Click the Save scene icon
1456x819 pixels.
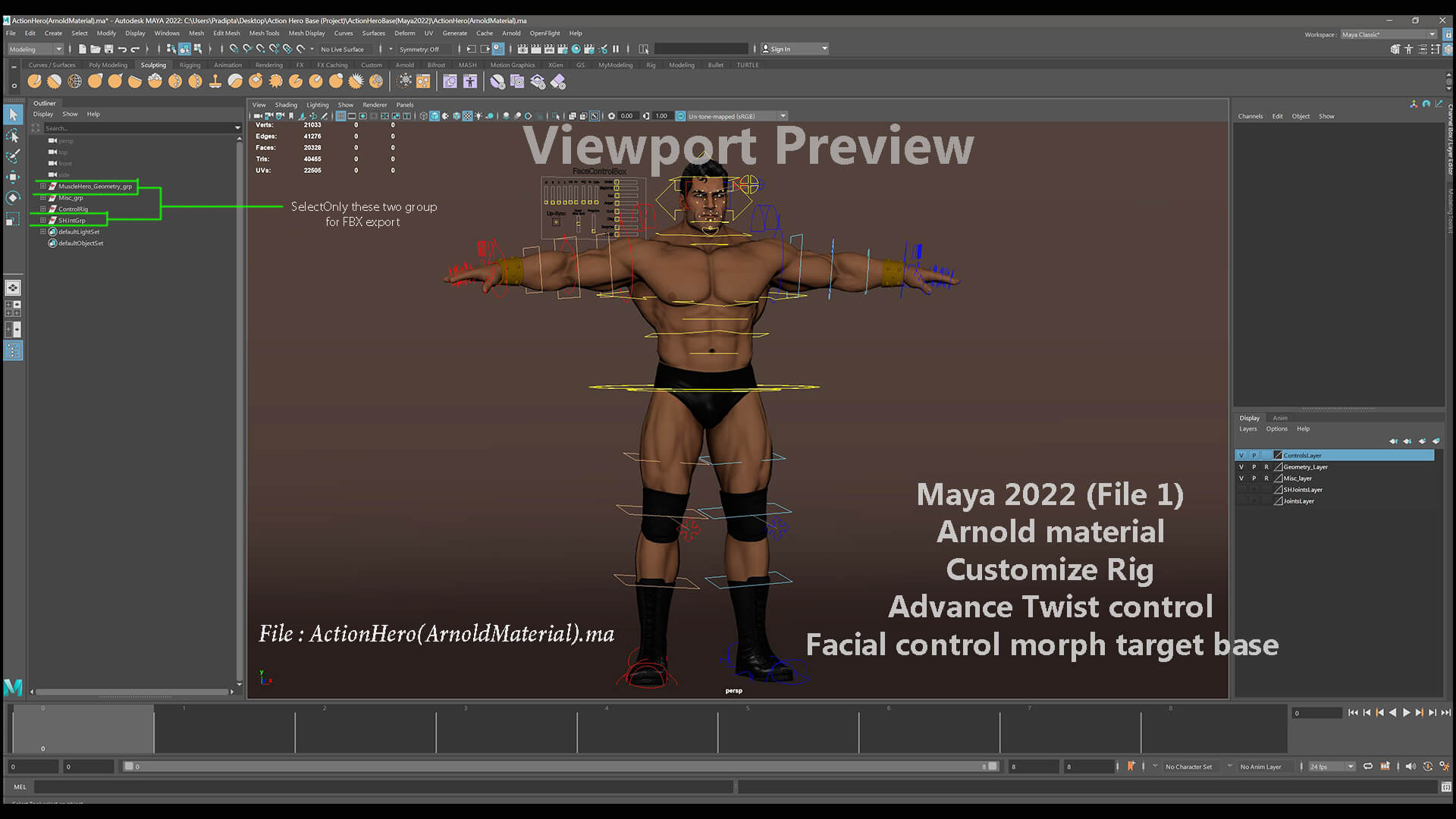pos(108,49)
